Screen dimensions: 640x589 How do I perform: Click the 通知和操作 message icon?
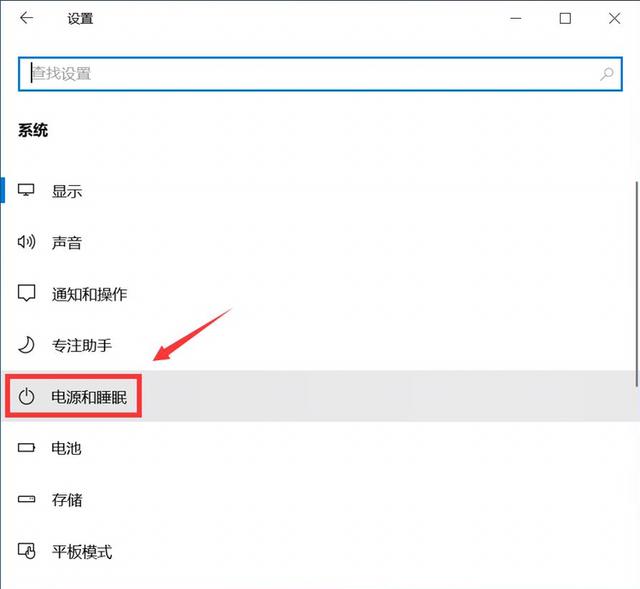(x=26, y=293)
